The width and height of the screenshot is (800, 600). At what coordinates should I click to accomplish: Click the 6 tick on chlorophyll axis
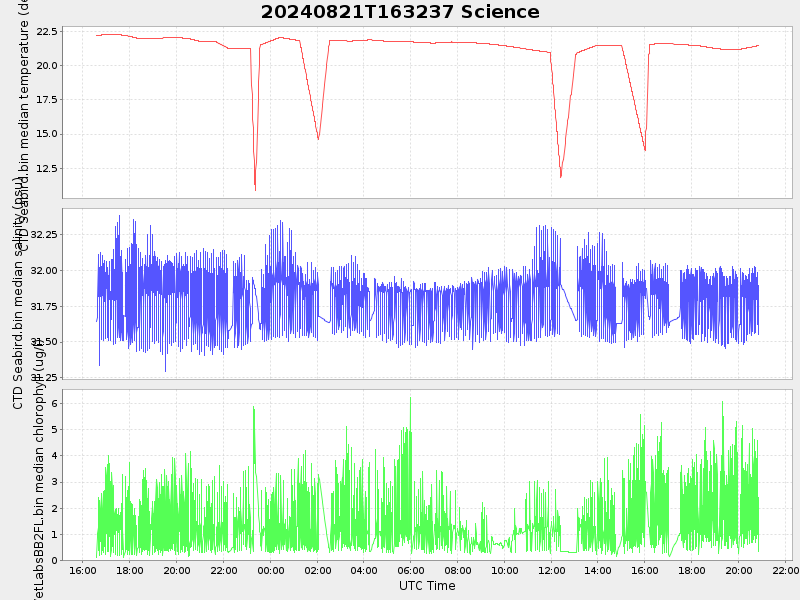click(55, 404)
